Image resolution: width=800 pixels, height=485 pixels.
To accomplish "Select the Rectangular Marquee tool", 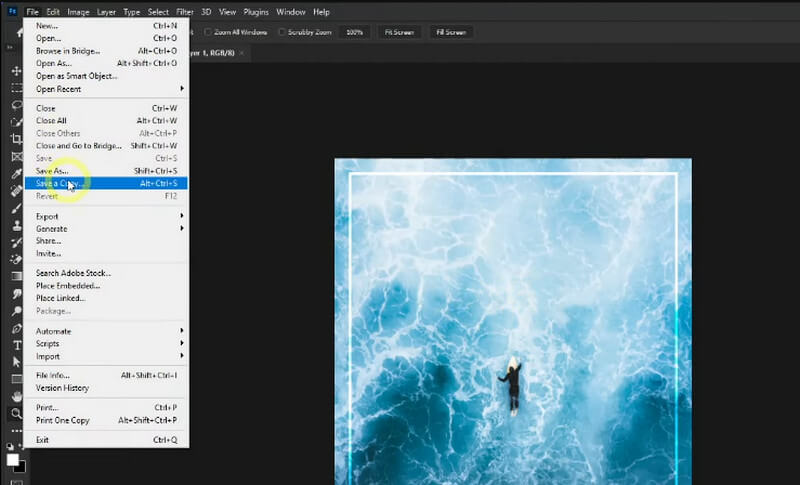I will tap(16, 88).
